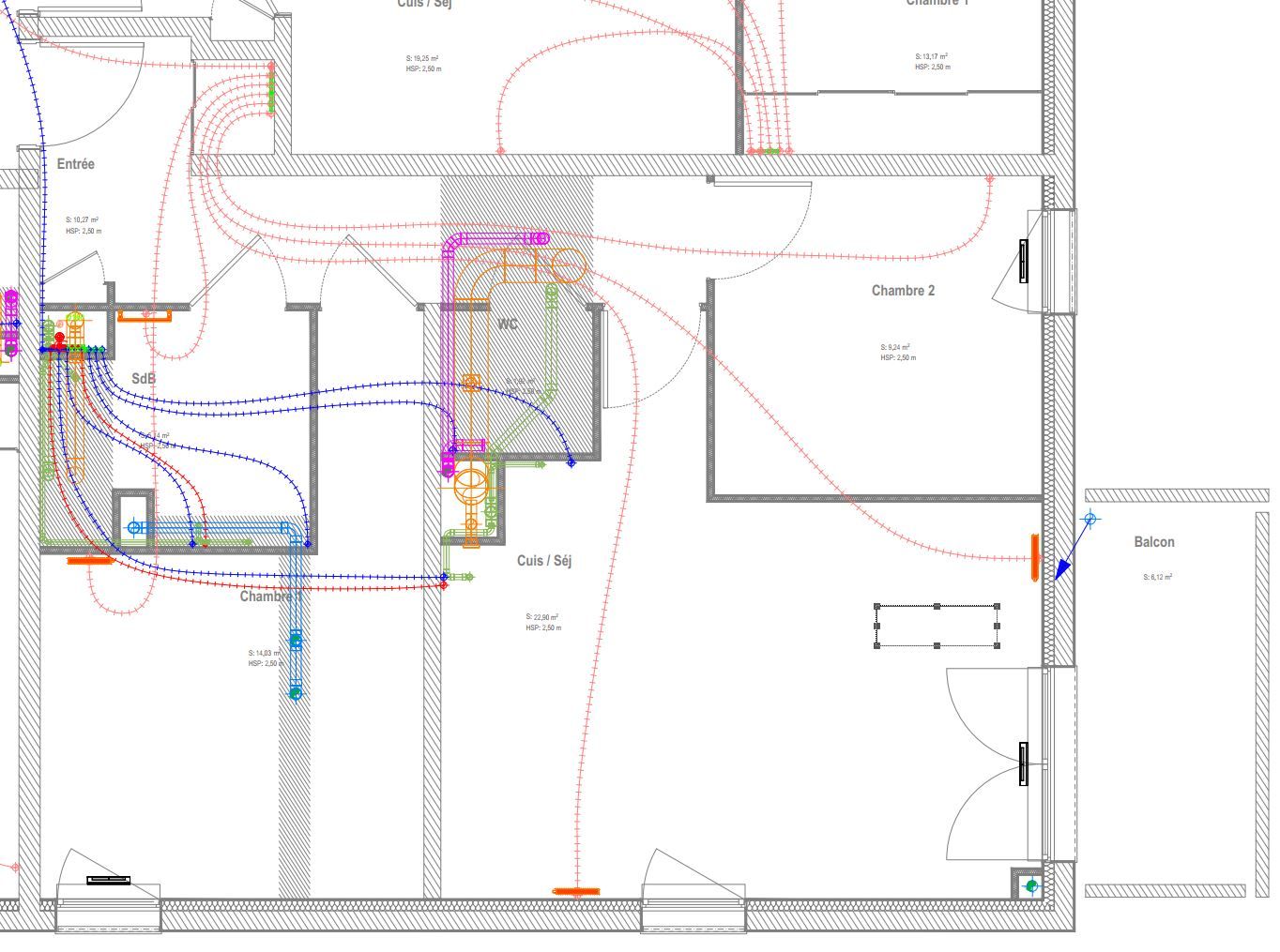
Task: Select the large orange round duct unit below WC
Action: (x=472, y=483)
